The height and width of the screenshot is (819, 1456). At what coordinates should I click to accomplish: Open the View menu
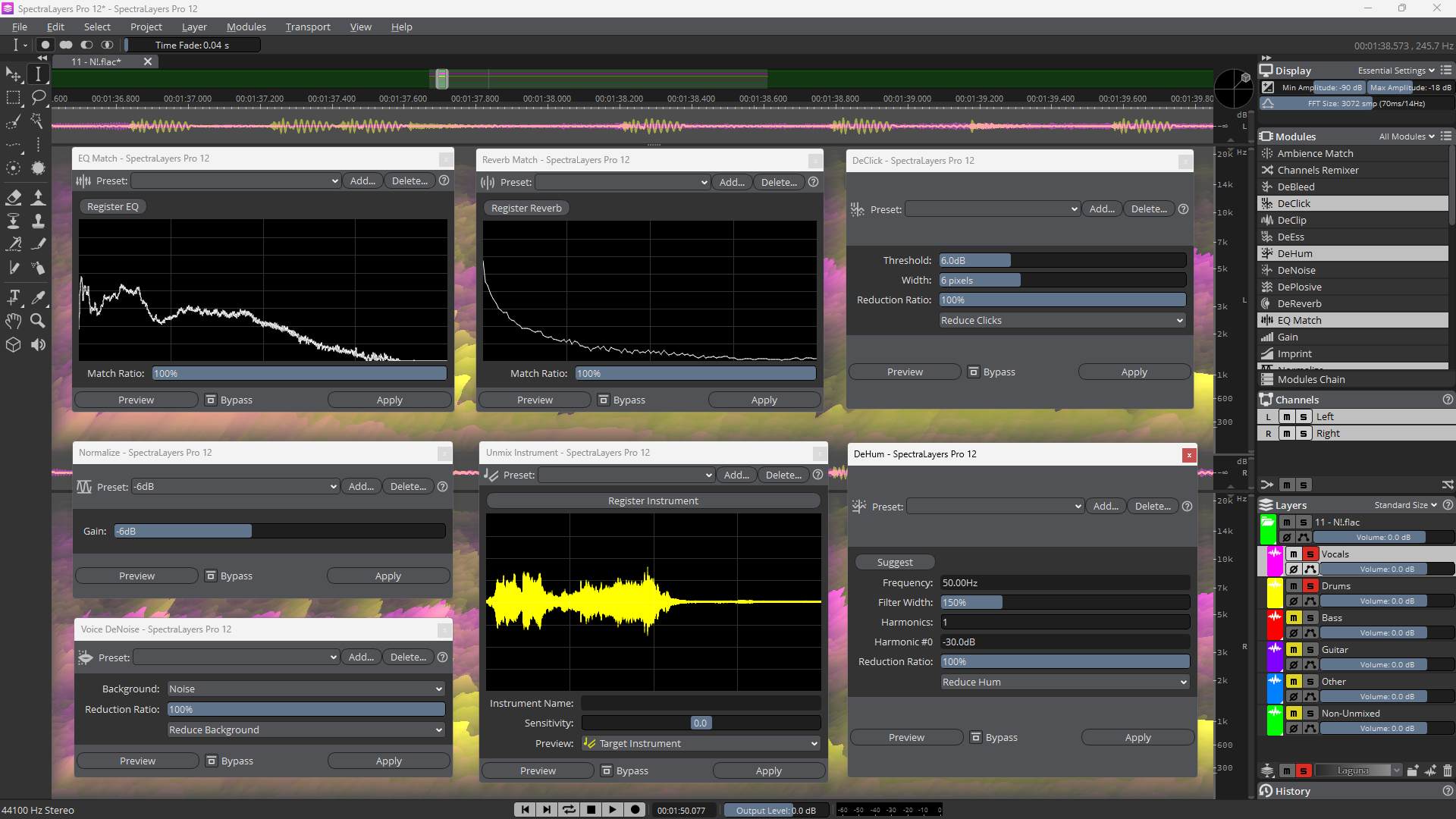click(x=361, y=27)
